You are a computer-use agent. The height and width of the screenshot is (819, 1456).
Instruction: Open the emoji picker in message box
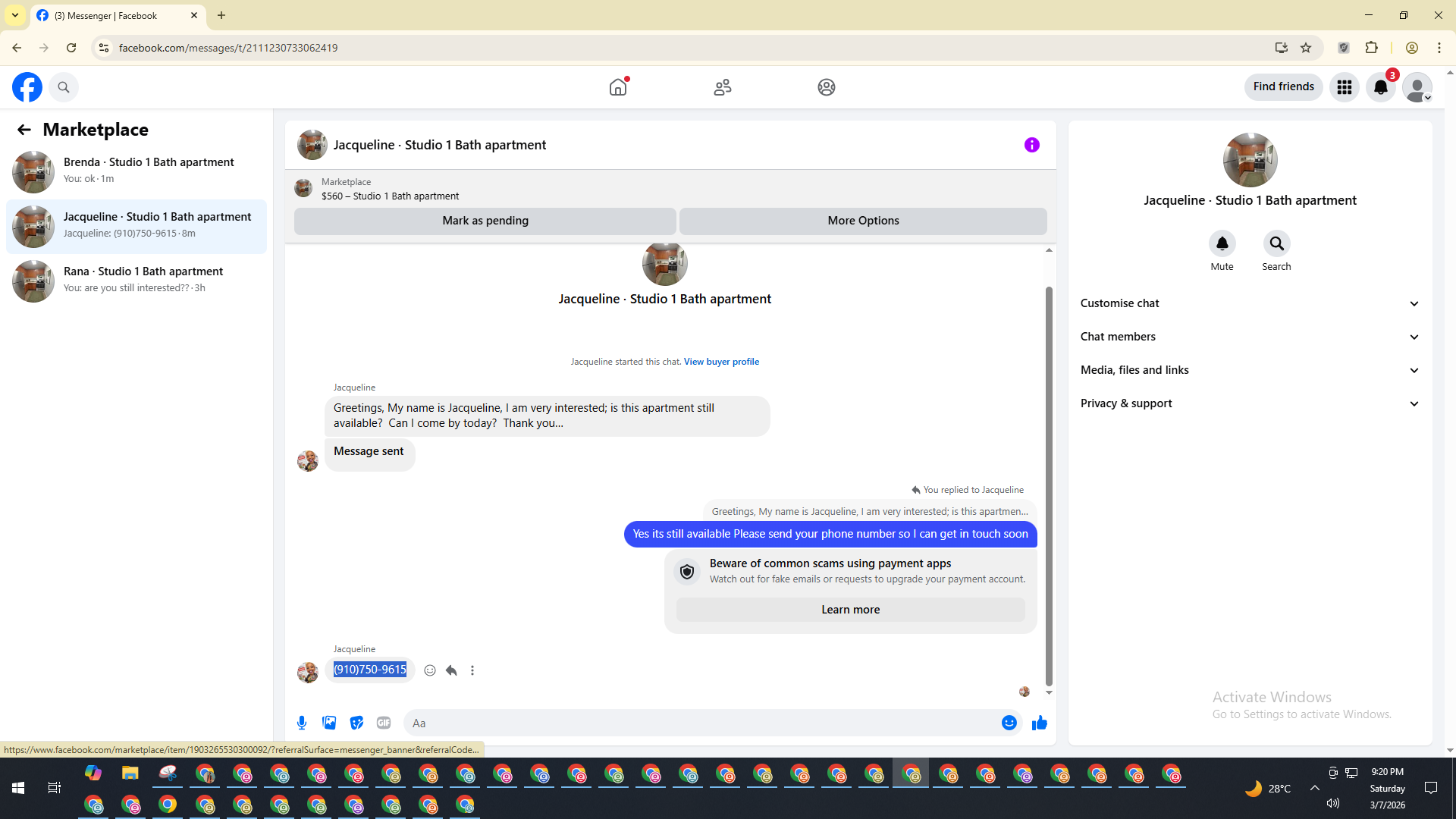[1009, 723]
